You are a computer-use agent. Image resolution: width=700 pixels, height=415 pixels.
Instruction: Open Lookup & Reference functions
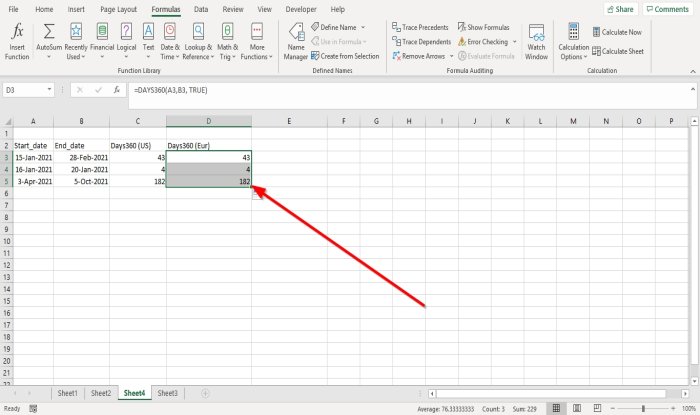[198, 42]
